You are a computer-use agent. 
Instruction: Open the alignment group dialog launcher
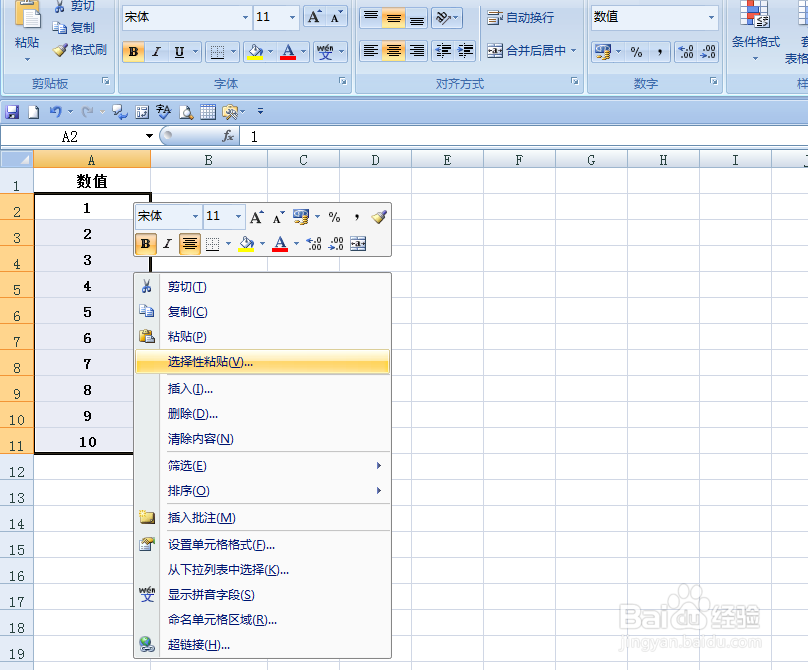(575, 81)
